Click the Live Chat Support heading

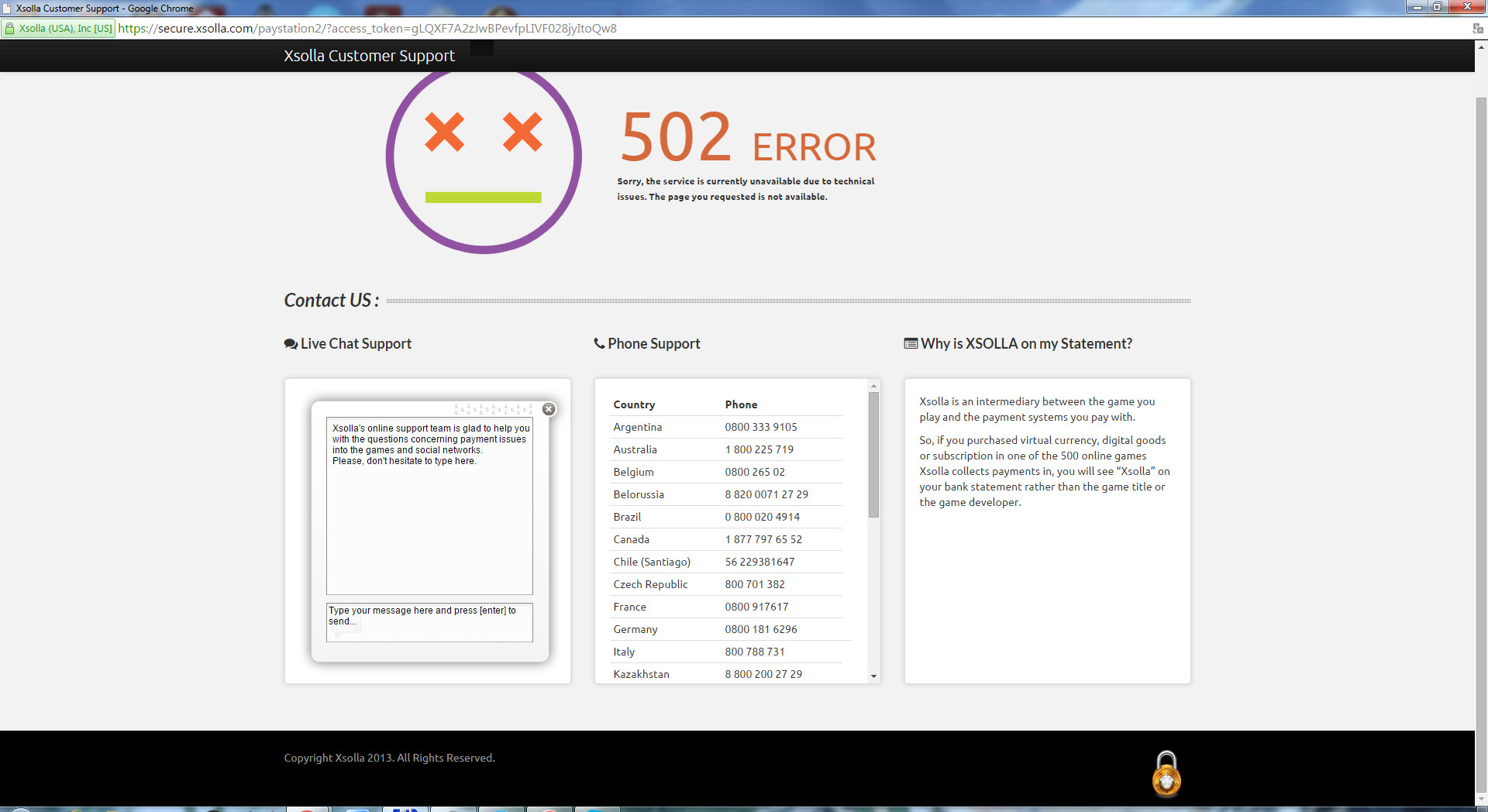(x=356, y=343)
